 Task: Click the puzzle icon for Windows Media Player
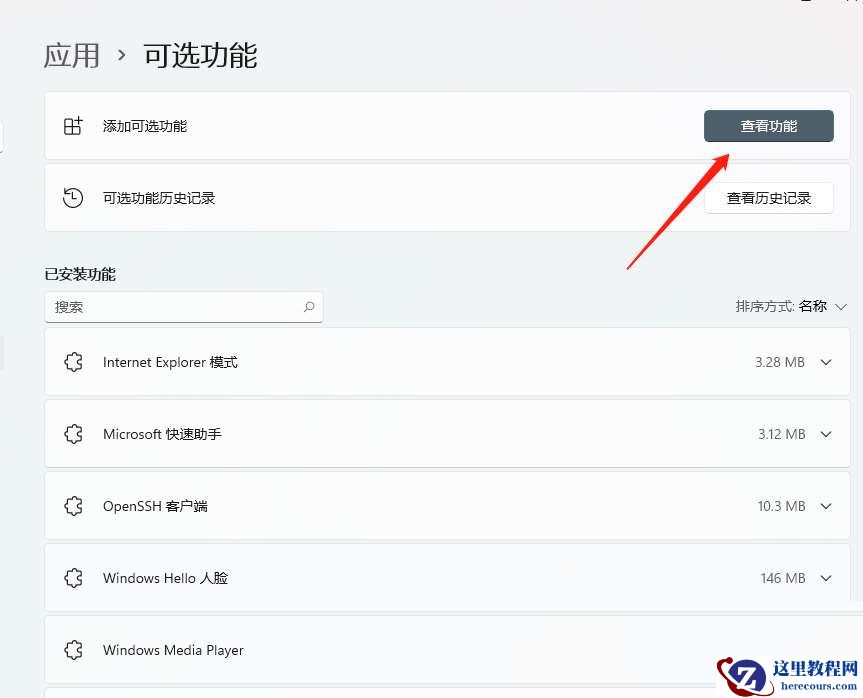coord(73,649)
